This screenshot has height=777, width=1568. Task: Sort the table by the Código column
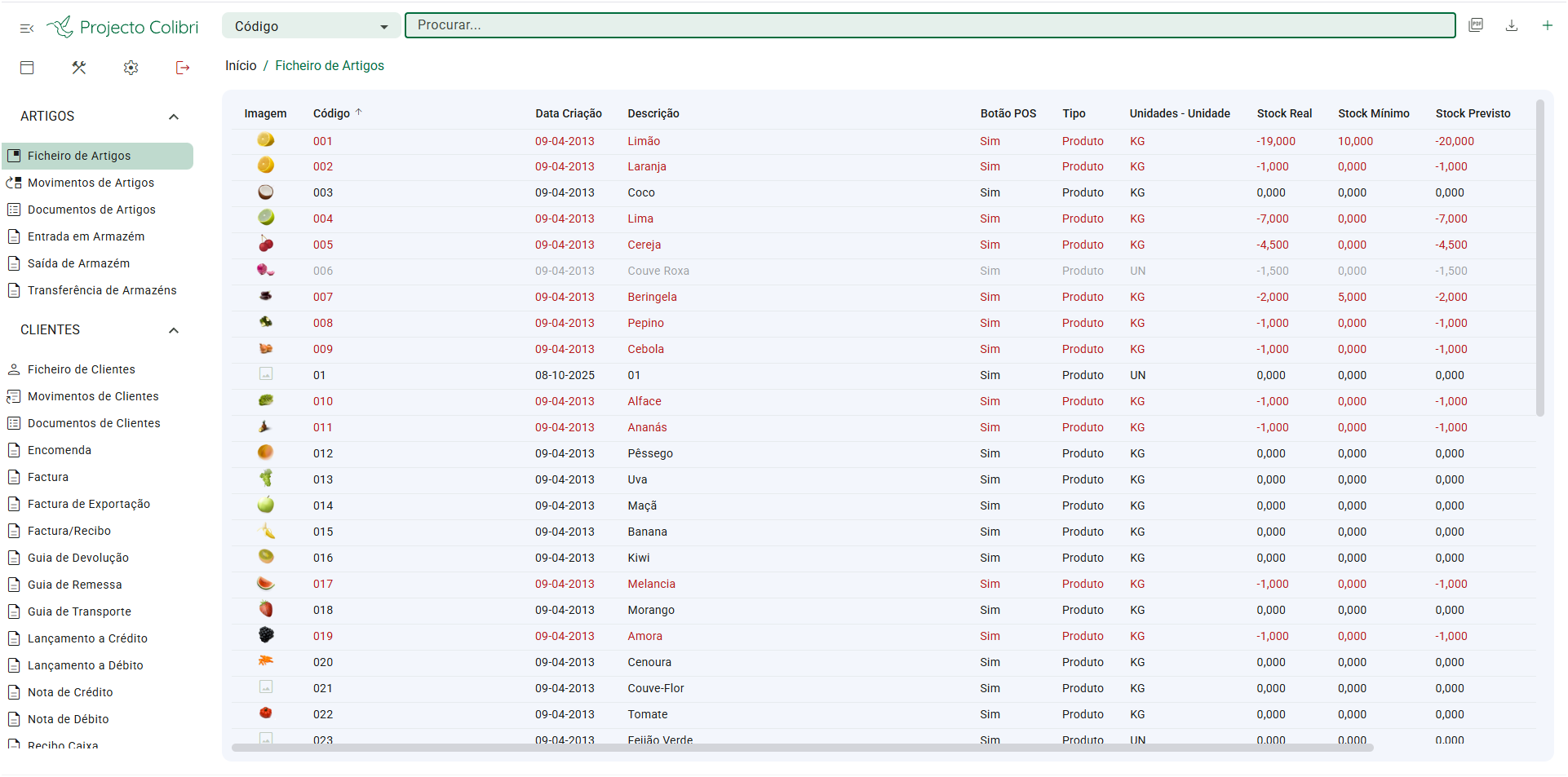click(x=331, y=113)
